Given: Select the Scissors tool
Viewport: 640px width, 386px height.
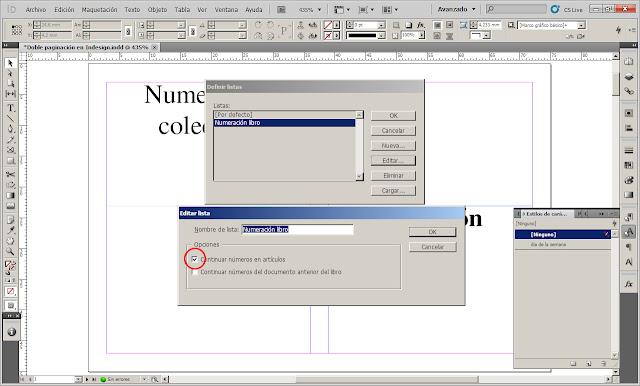Looking at the screenshot, I should pyautogui.click(x=11, y=175).
